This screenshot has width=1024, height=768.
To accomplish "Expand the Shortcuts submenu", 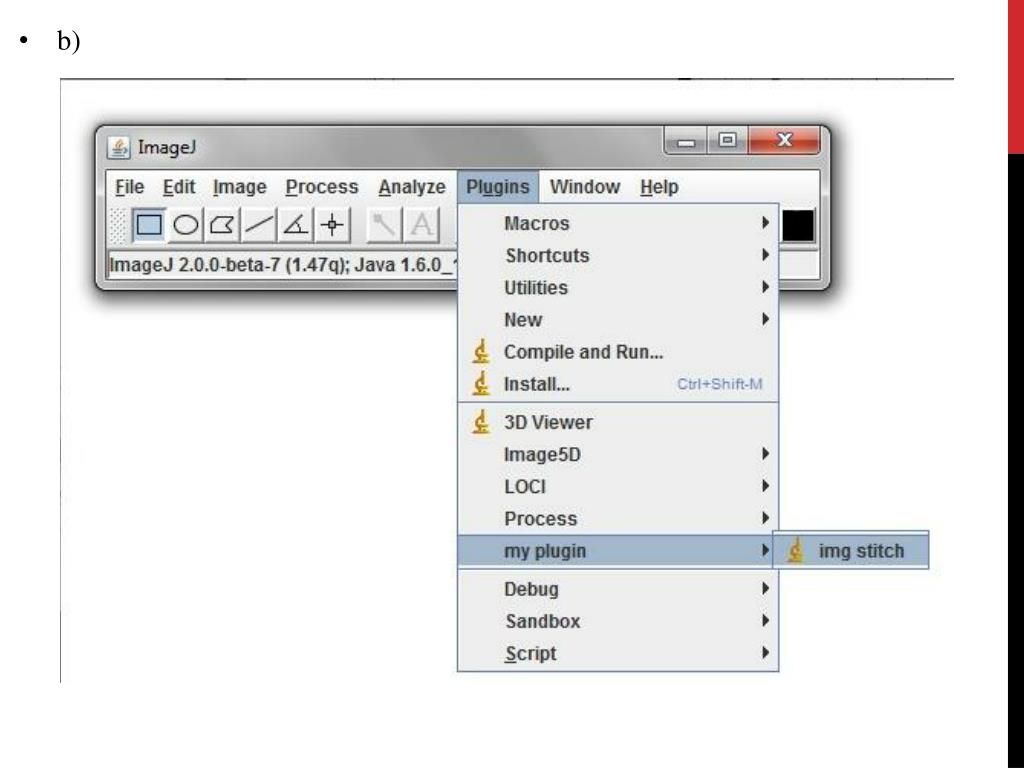I will click(x=618, y=255).
